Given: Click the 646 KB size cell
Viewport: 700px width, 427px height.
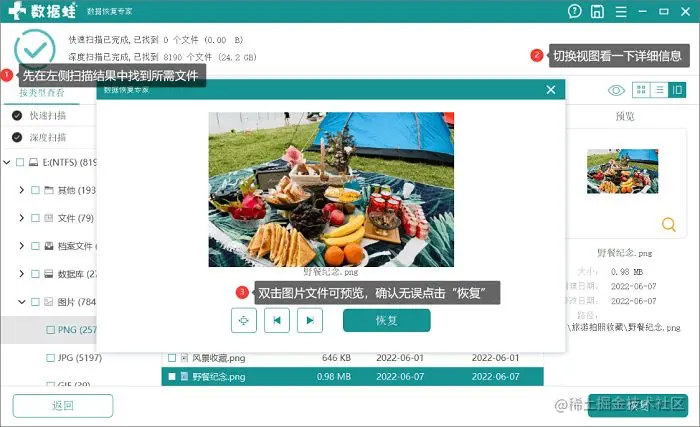Looking at the screenshot, I should point(336,358).
